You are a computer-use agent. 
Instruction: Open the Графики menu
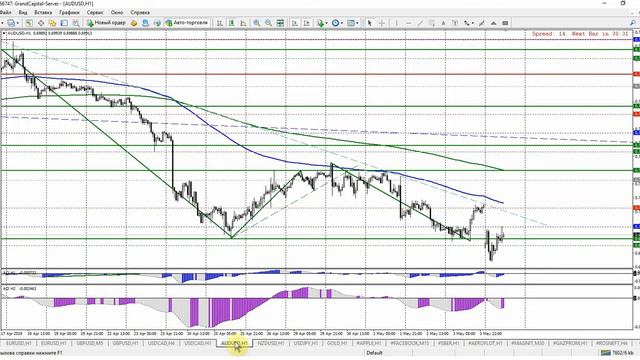(69, 13)
